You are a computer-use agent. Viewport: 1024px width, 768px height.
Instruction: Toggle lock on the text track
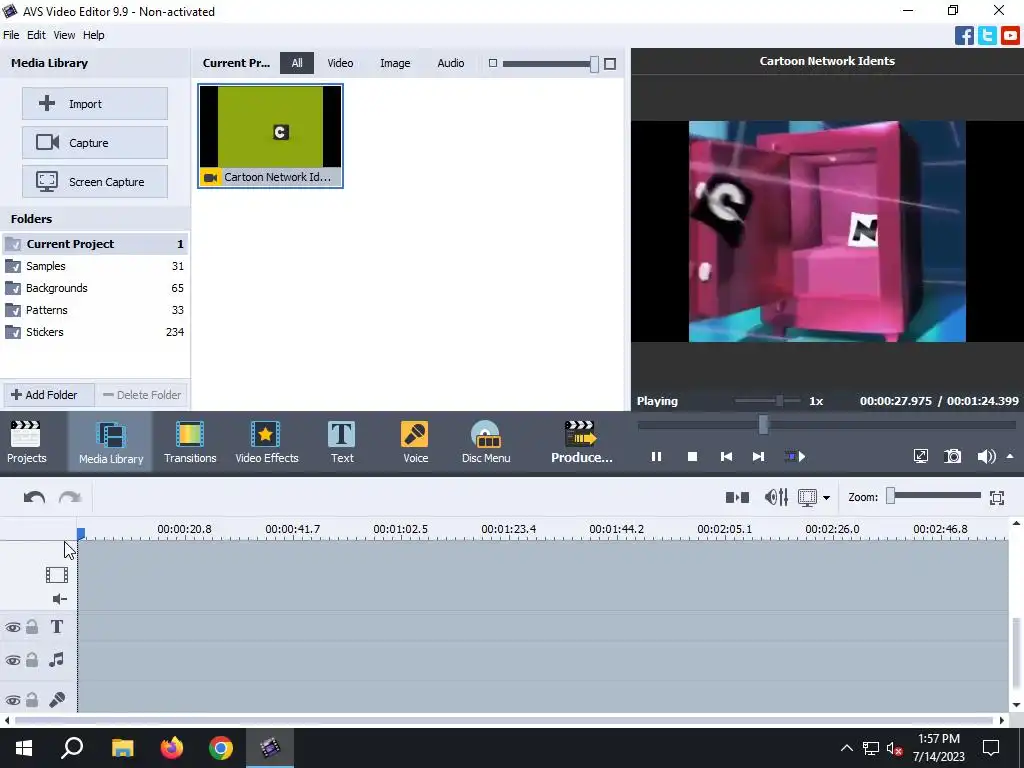[x=32, y=627]
